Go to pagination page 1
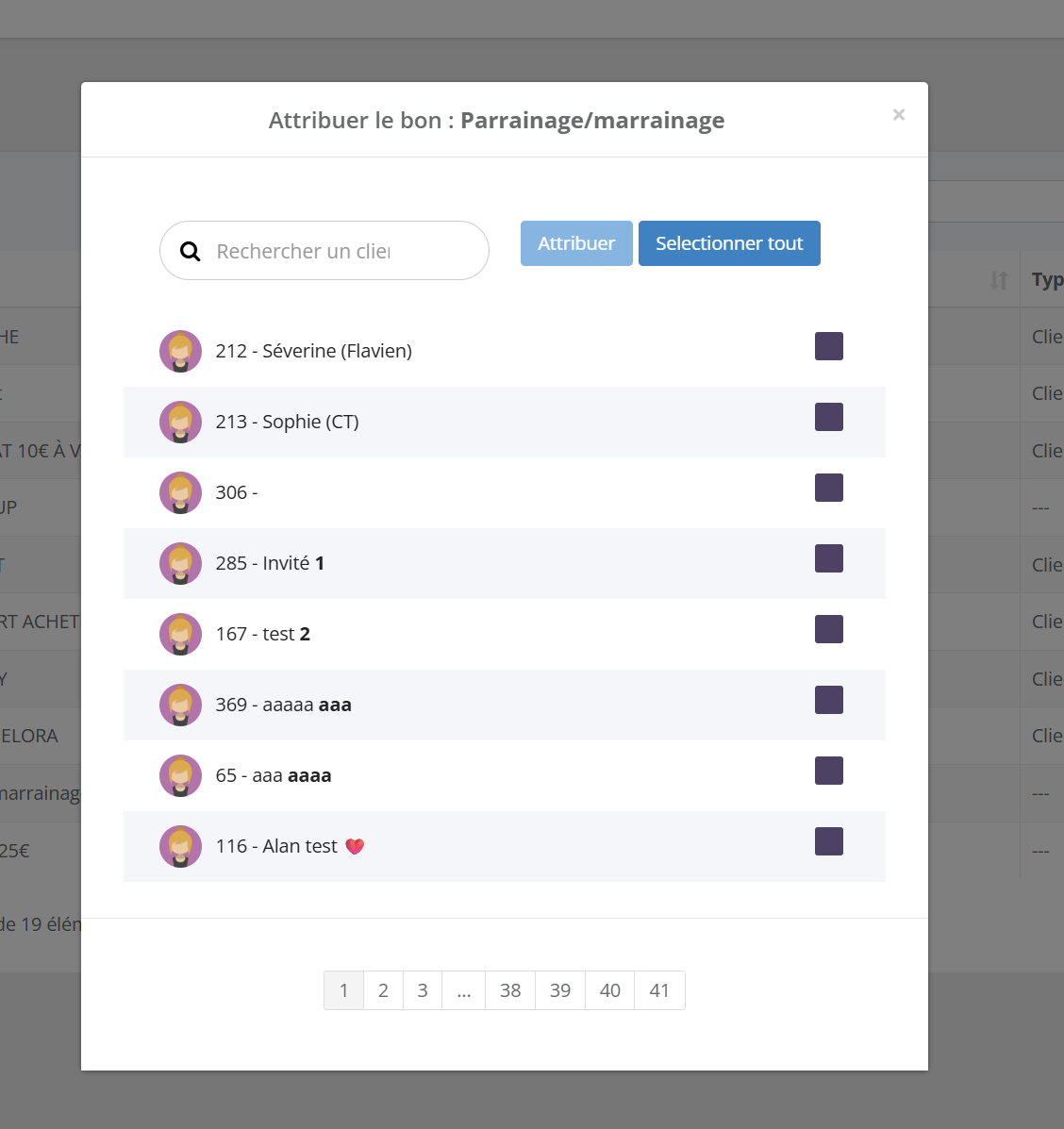Screen dimensions: 1064x1129 click(x=343, y=990)
